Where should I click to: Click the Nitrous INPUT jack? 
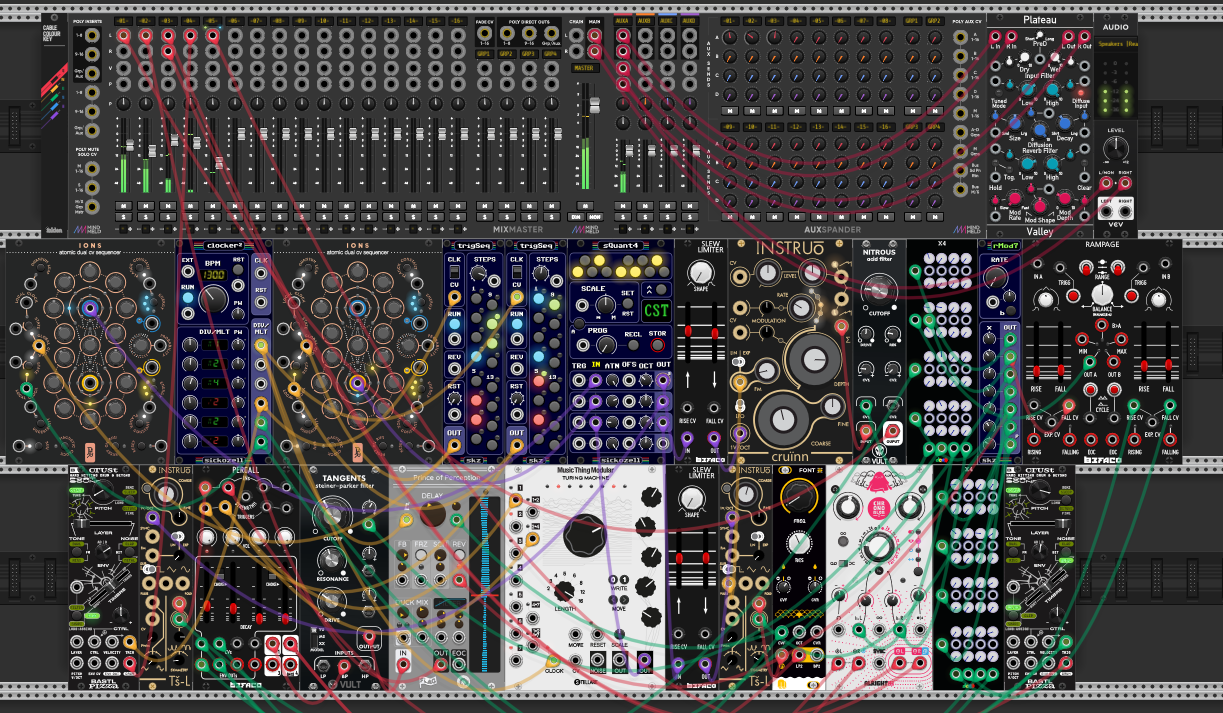point(865,431)
